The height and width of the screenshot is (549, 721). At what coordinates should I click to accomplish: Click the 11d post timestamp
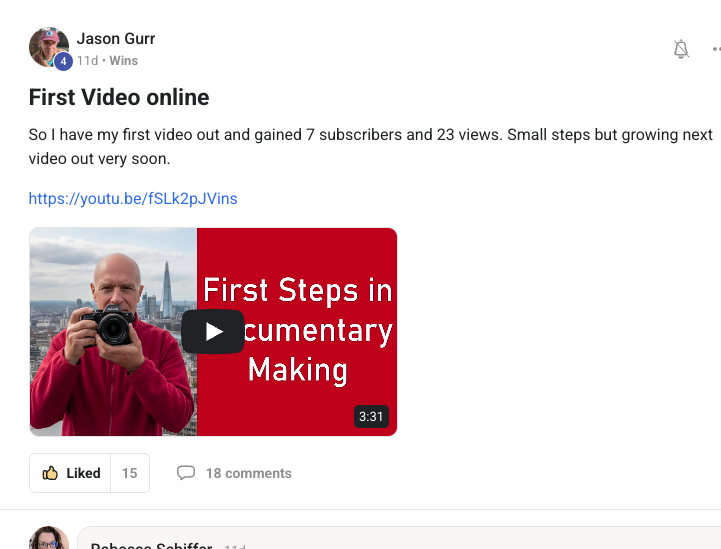(87, 61)
